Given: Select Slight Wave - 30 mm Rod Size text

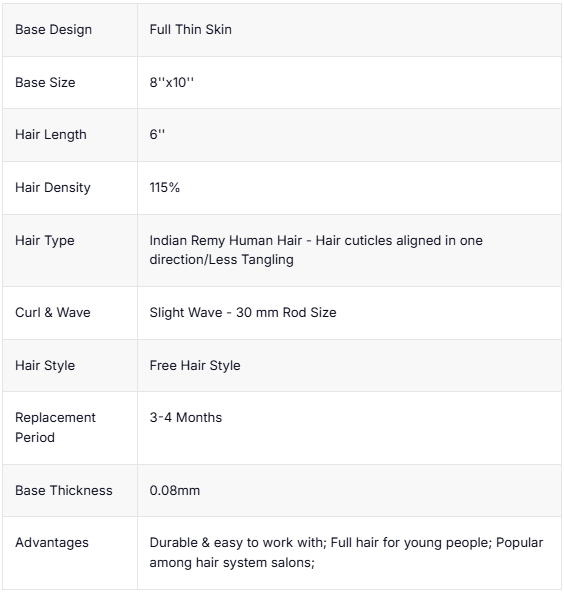Looking at the screenshot, I should (243, 312).
